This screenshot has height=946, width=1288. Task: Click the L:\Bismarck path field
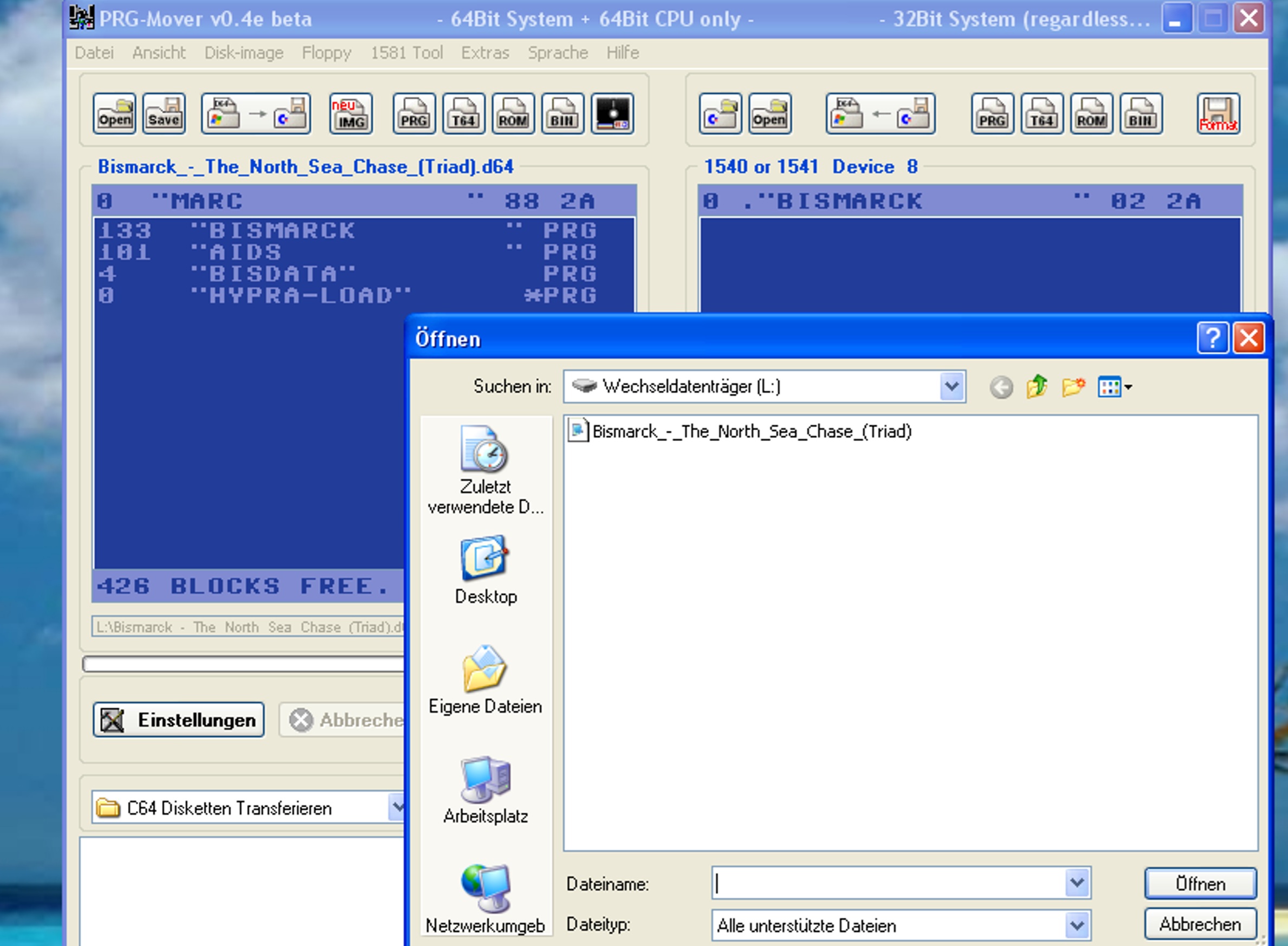[x=248, y=626]
